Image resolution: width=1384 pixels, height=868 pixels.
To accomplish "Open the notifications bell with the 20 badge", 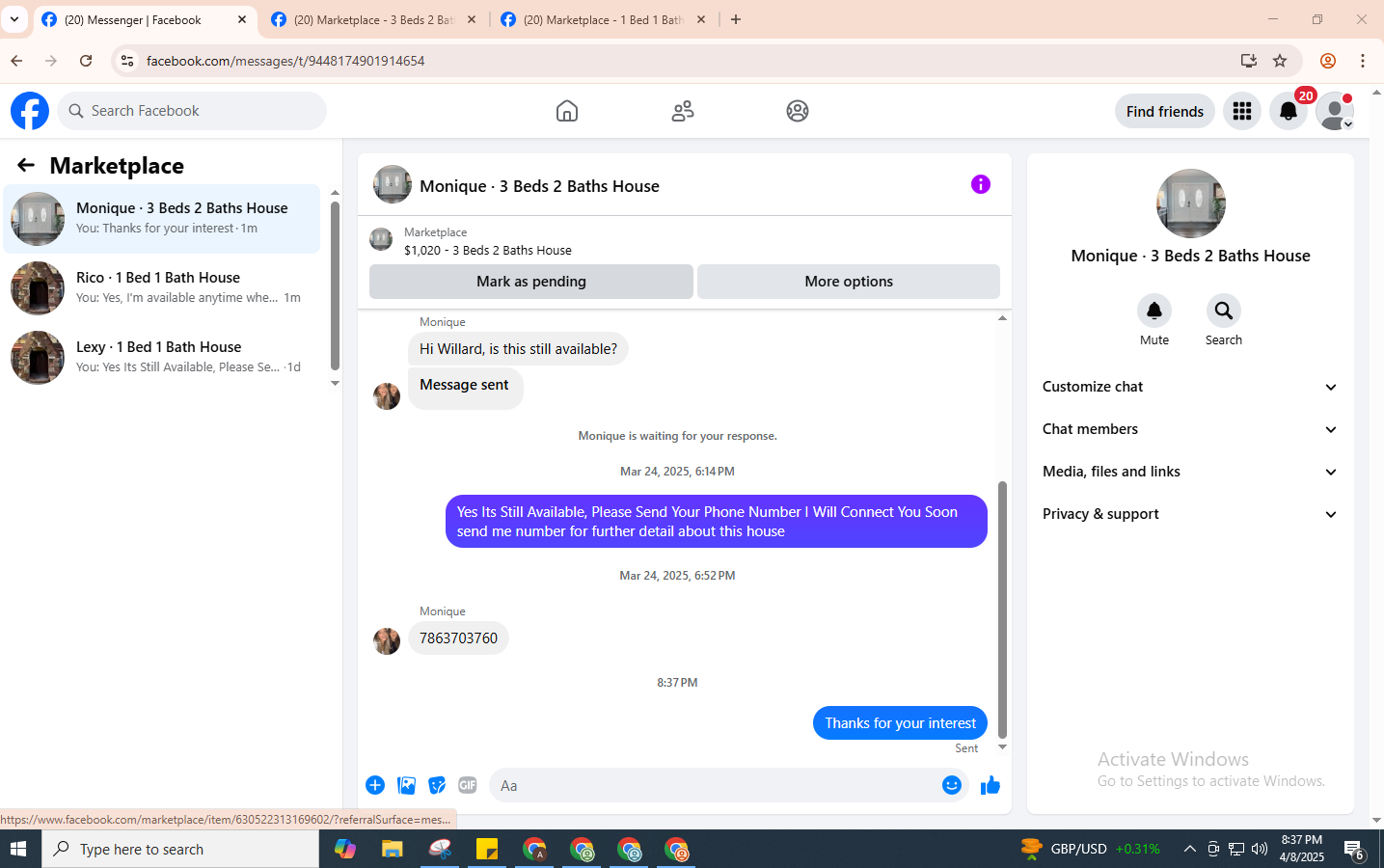I will pyautogui.click(x=1289, y=111).
